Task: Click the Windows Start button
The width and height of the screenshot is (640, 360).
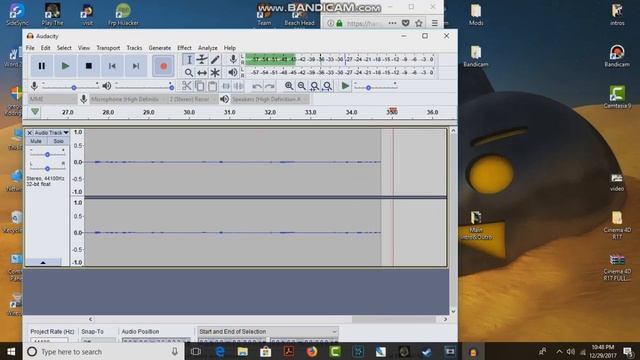Action: (x=11, y=351)
